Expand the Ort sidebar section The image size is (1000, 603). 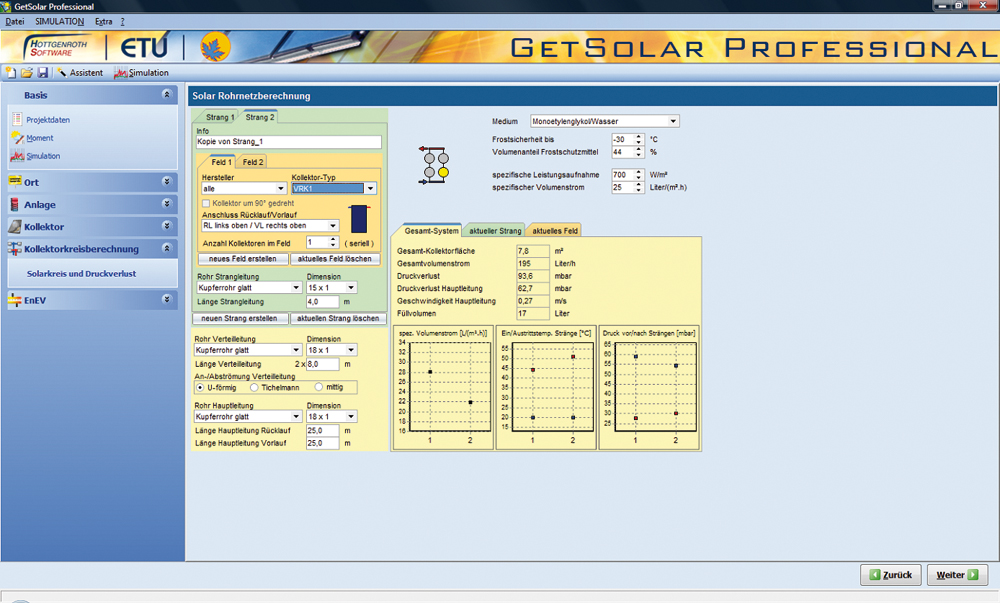point(167,181)
